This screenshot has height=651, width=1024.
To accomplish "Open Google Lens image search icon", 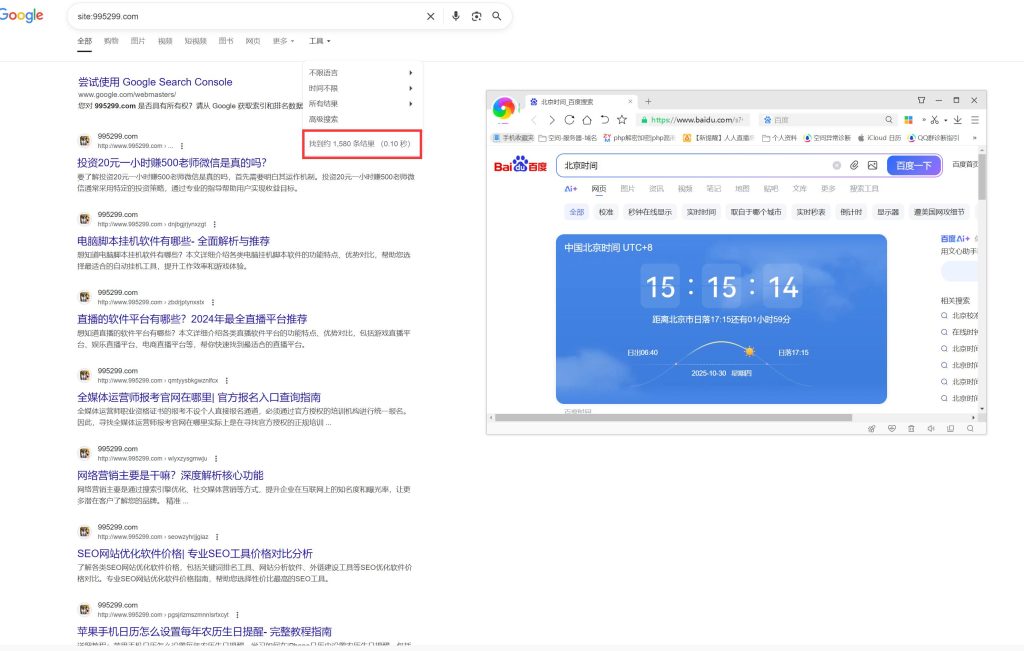I will [x=476, y=16].
